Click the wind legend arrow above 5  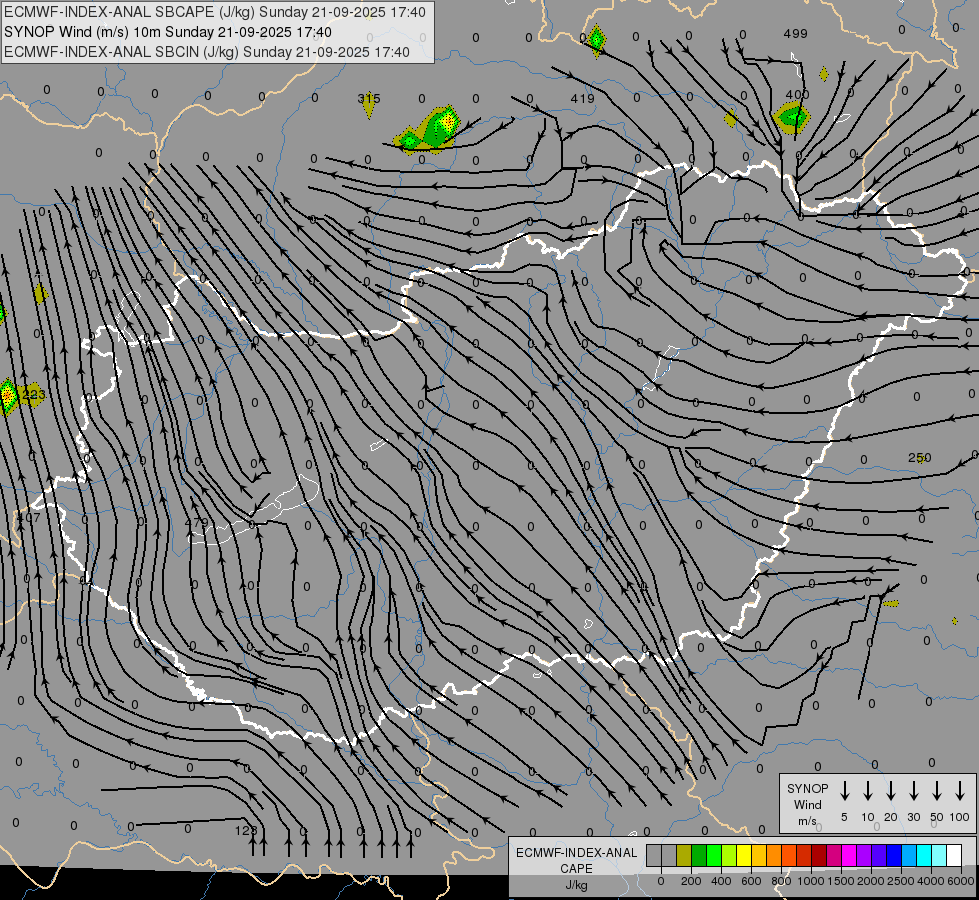tap(845, 791)
